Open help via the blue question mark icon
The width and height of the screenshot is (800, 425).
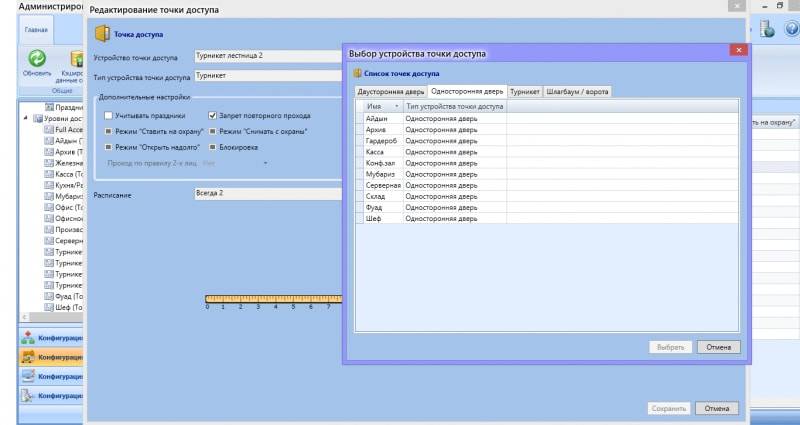[792, 29]
